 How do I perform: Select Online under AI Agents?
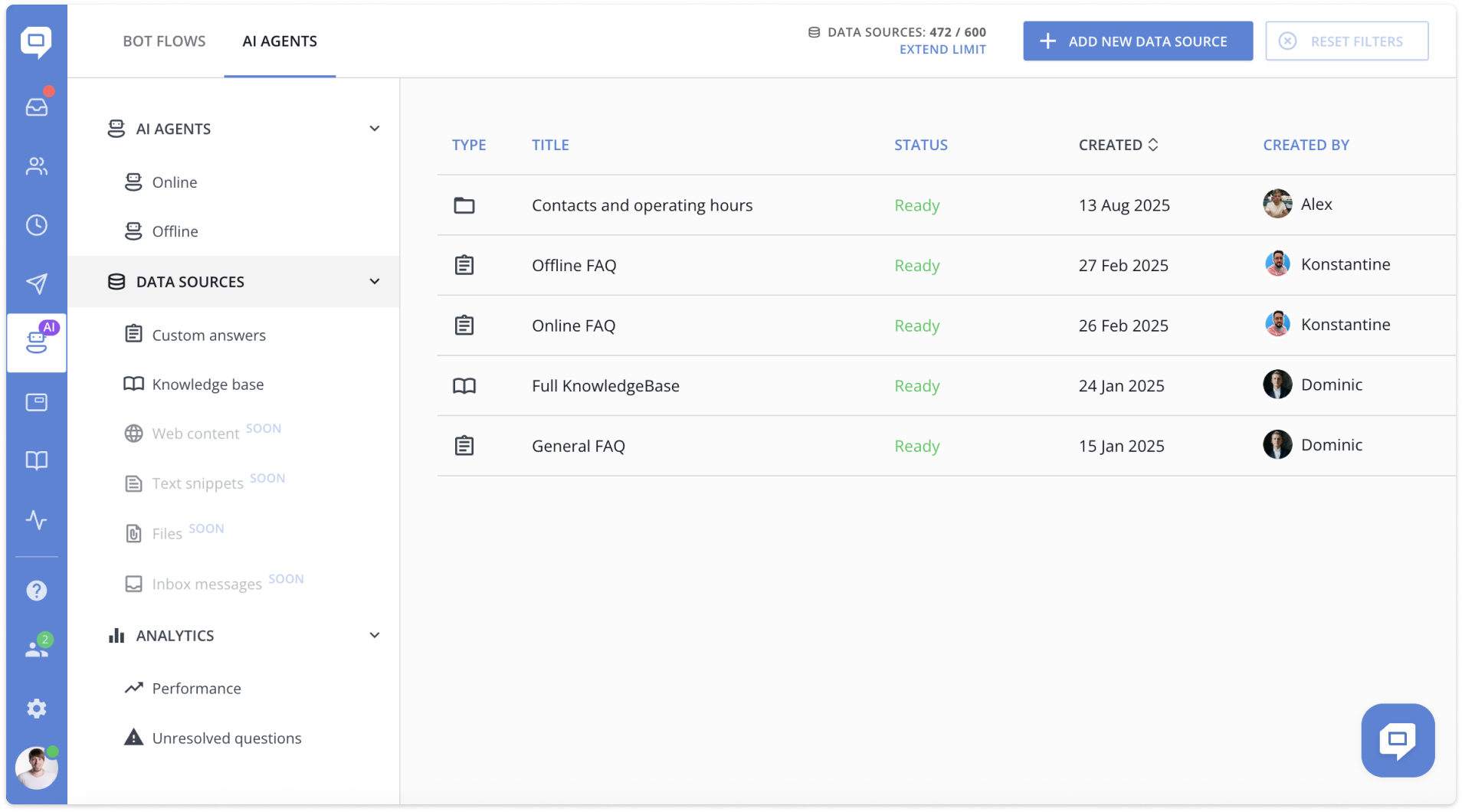pos(175,182)
